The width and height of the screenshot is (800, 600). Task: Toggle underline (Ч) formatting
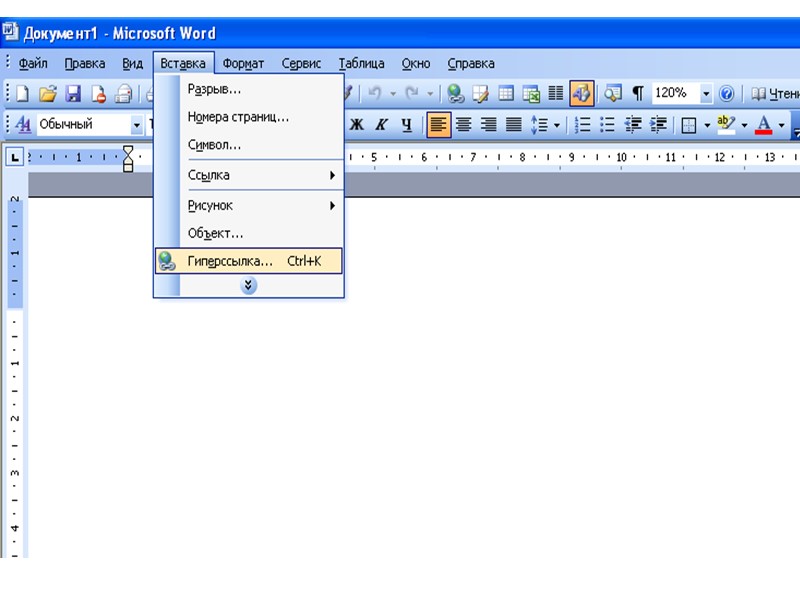click(x=406, y=124)
